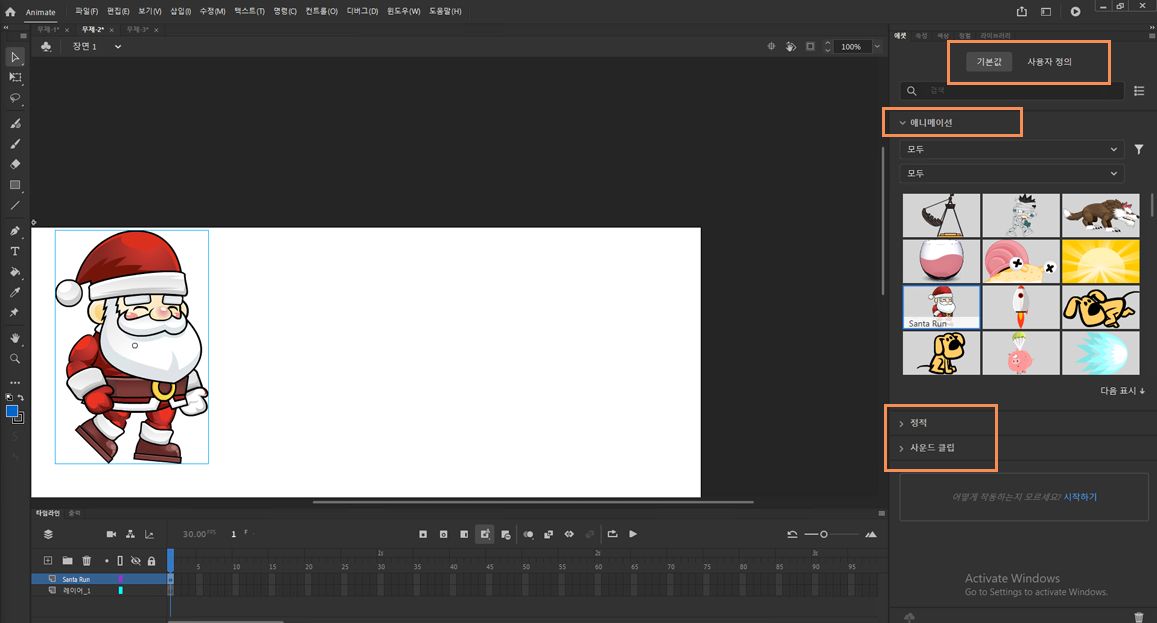Screen dimensions: 1157x623
Task: Select the Lasso tool
Action: (15, 97)
